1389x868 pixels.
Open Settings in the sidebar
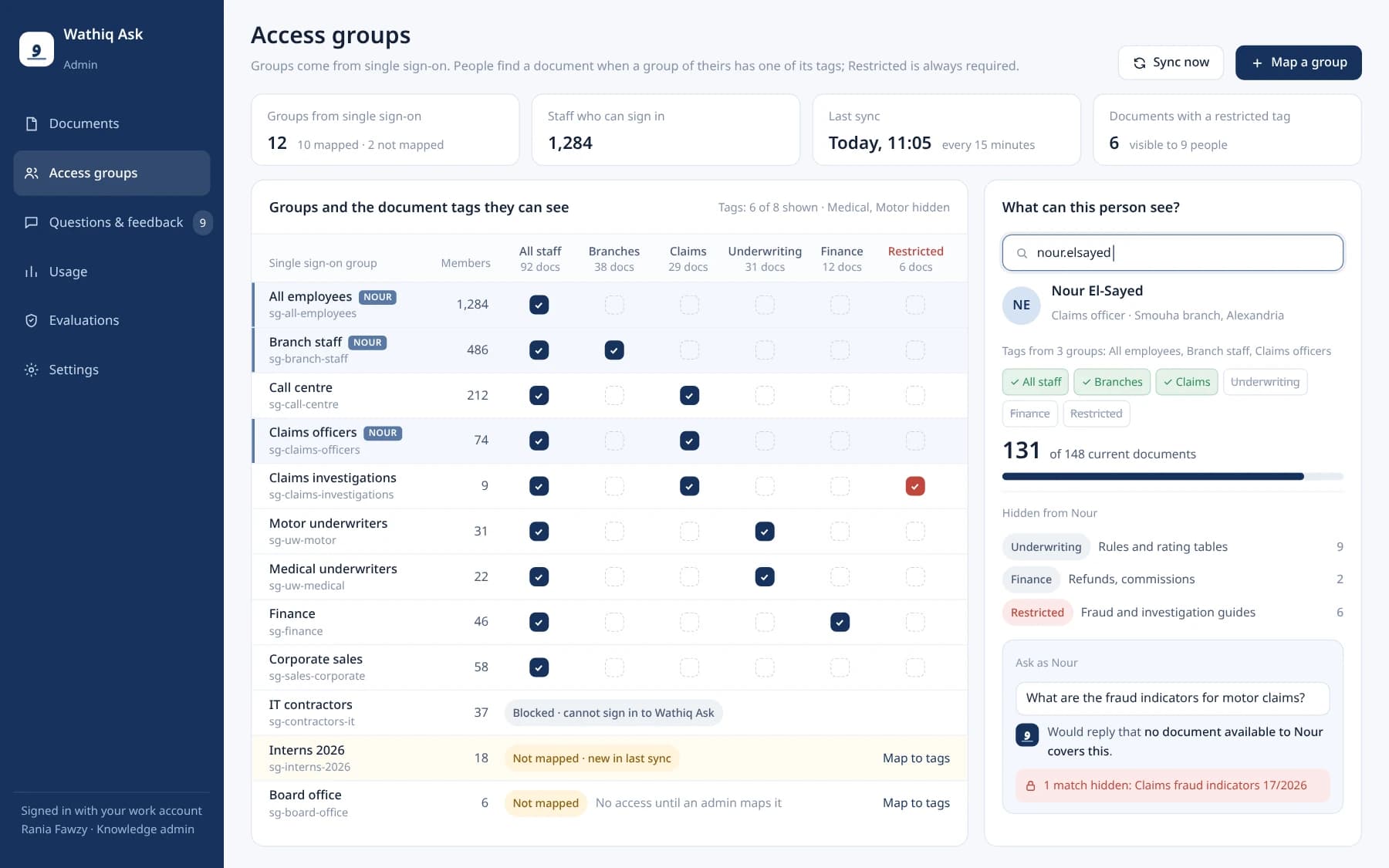[112, 370]
